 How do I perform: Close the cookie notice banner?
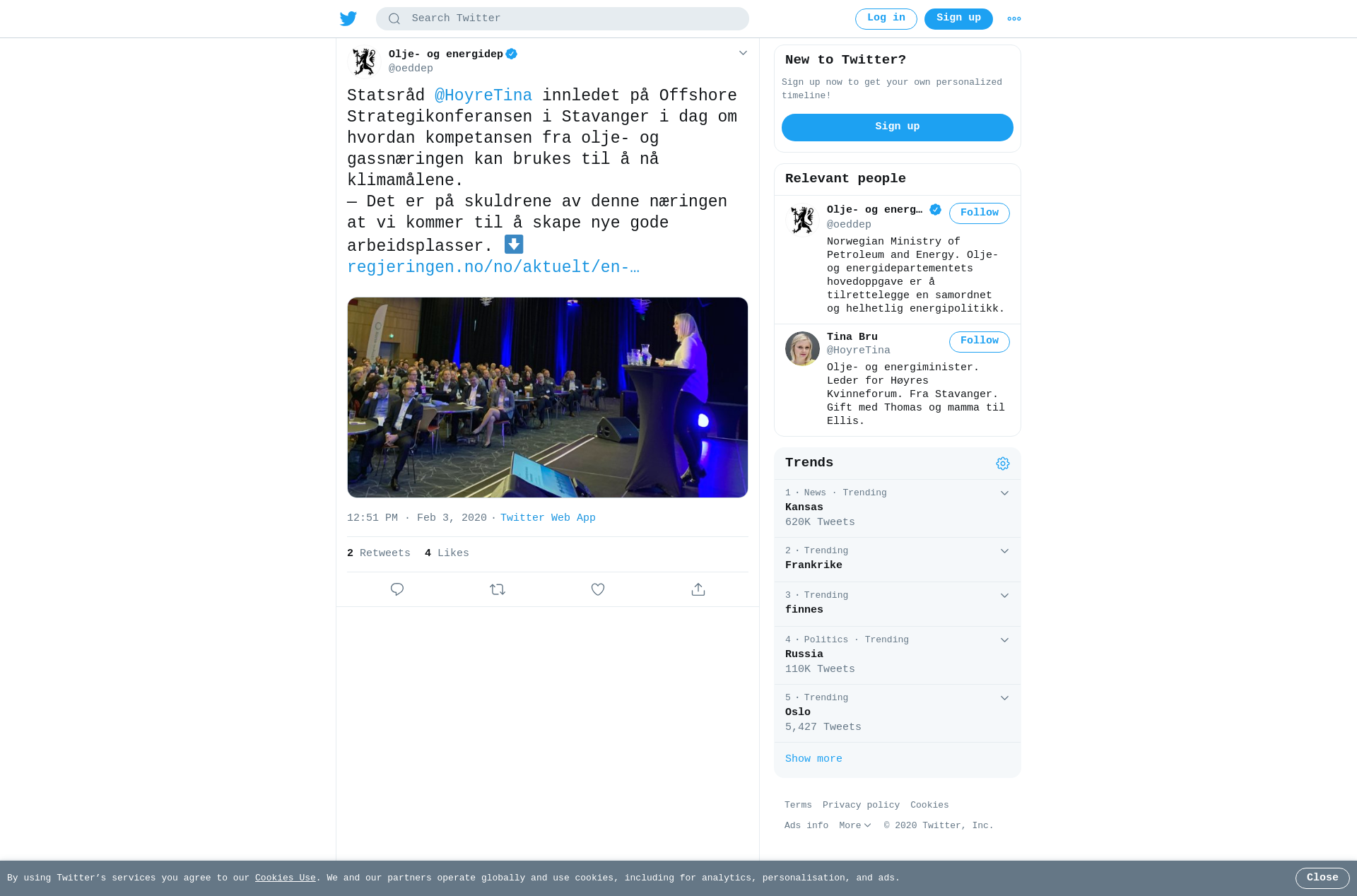pyautogui.click(x=1322, y=878)
